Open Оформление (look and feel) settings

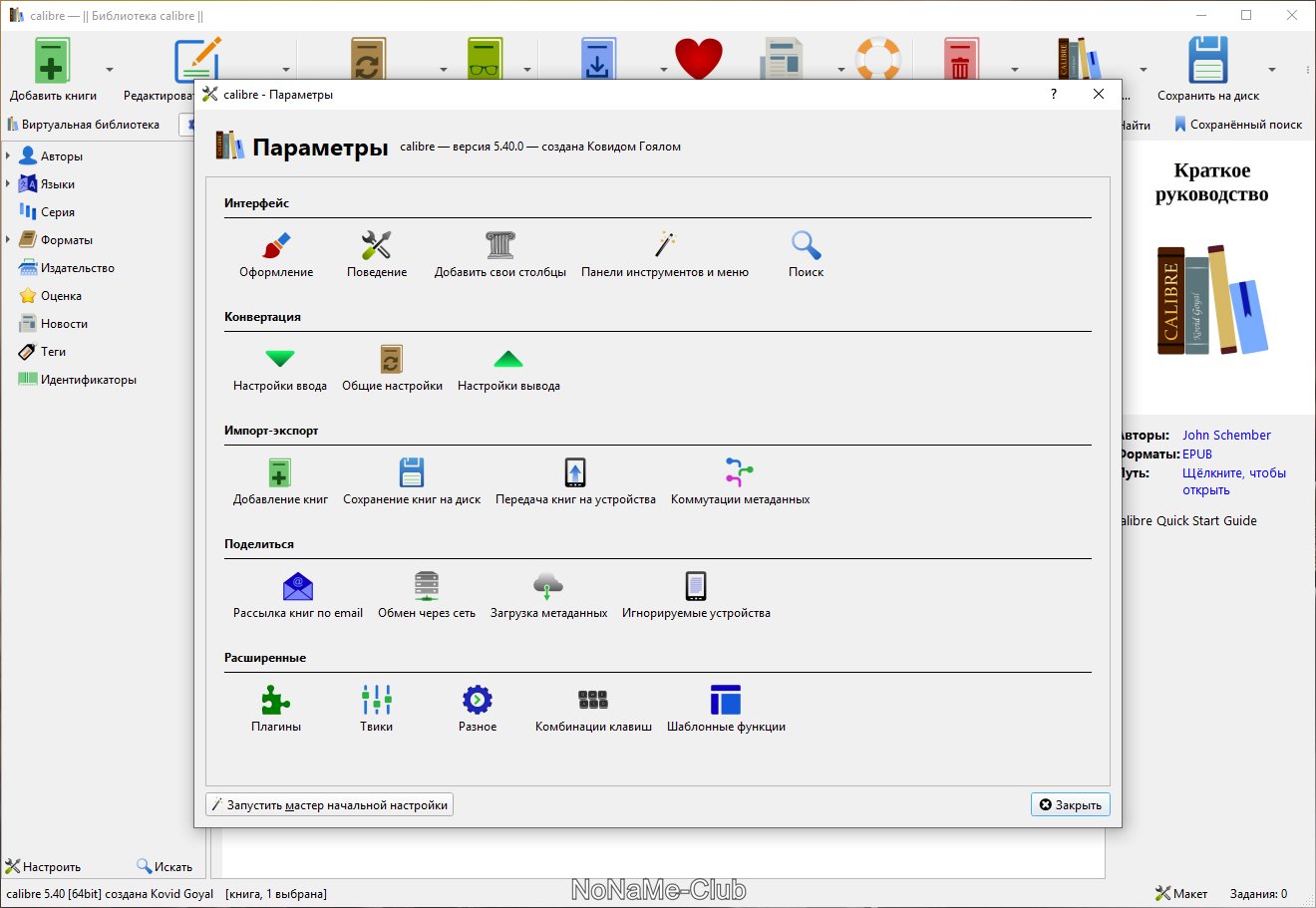(x=276, y=254)
